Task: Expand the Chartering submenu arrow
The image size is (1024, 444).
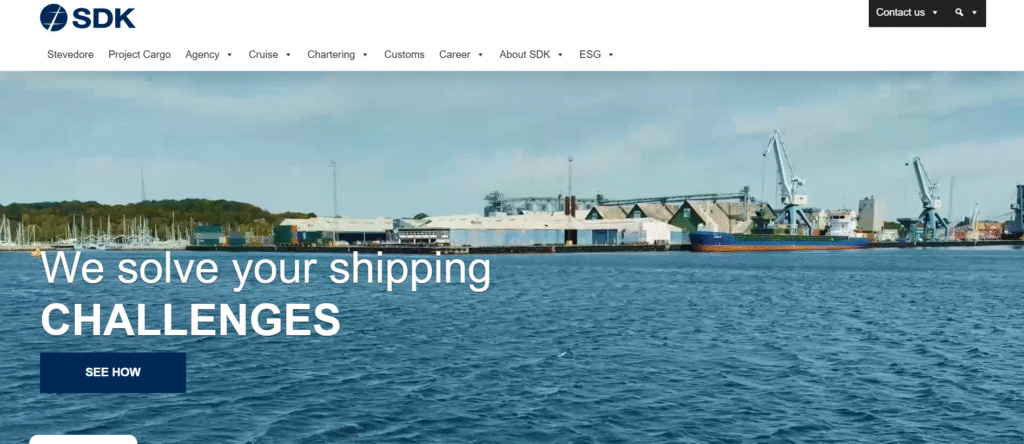Action: coord(365,55)
